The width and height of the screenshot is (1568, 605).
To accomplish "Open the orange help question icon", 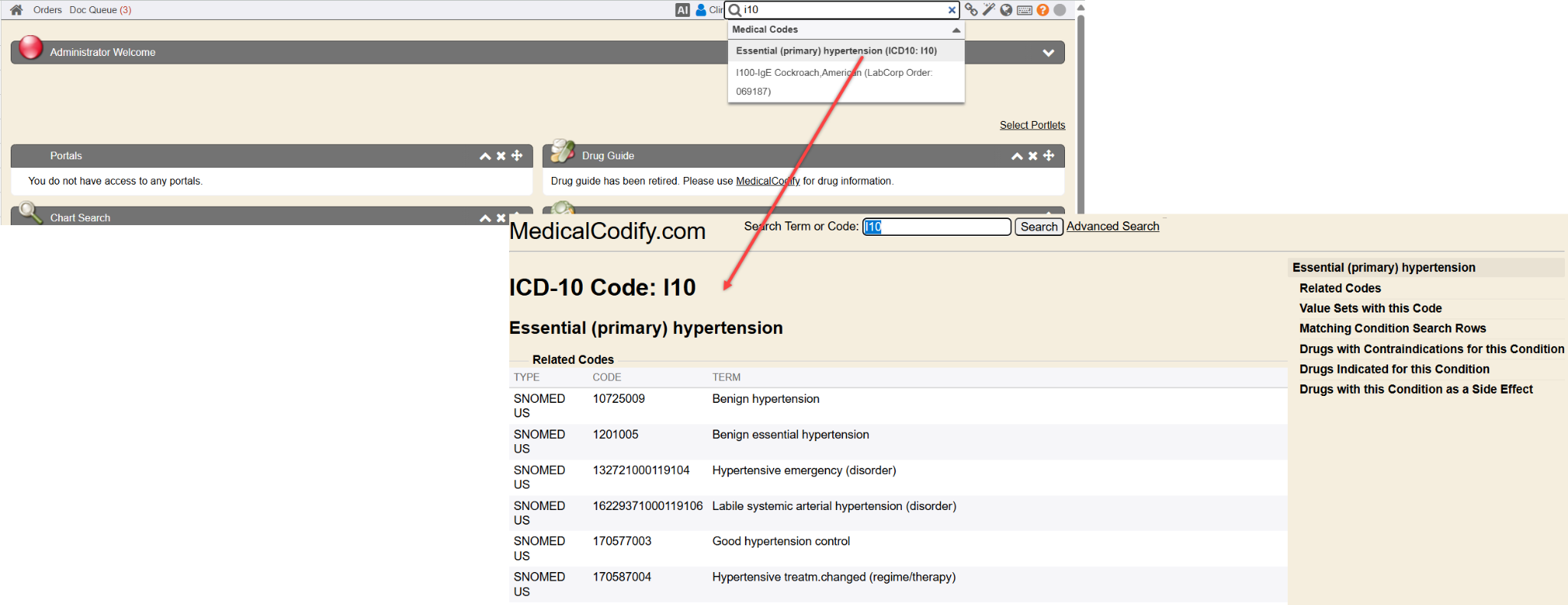I will [x=1042, y=10].
